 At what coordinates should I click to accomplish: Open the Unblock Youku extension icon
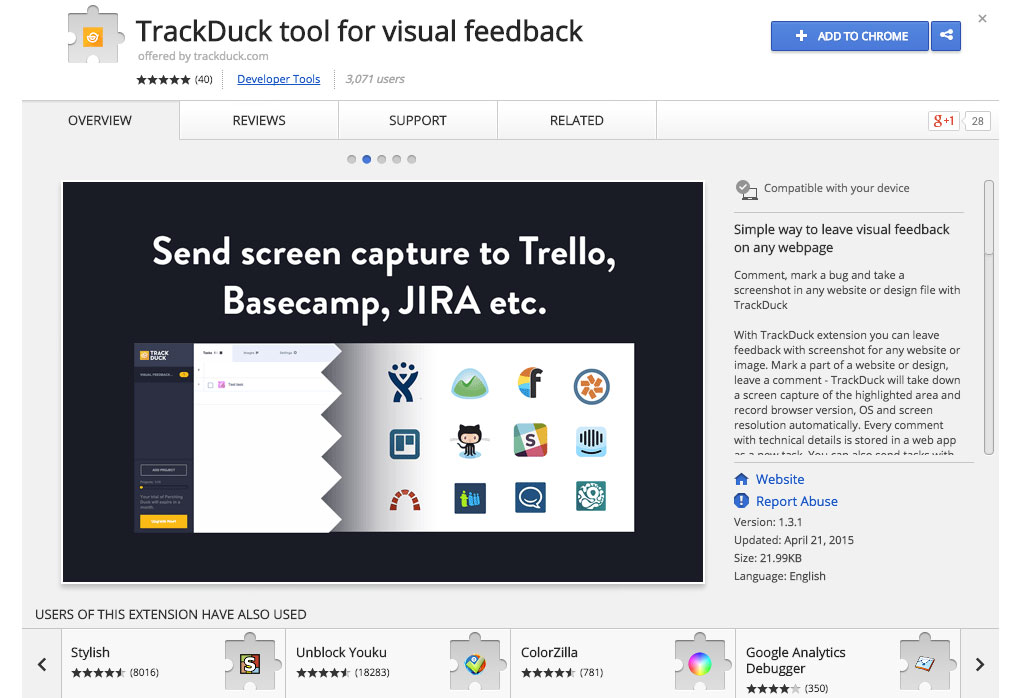point(474,663)
